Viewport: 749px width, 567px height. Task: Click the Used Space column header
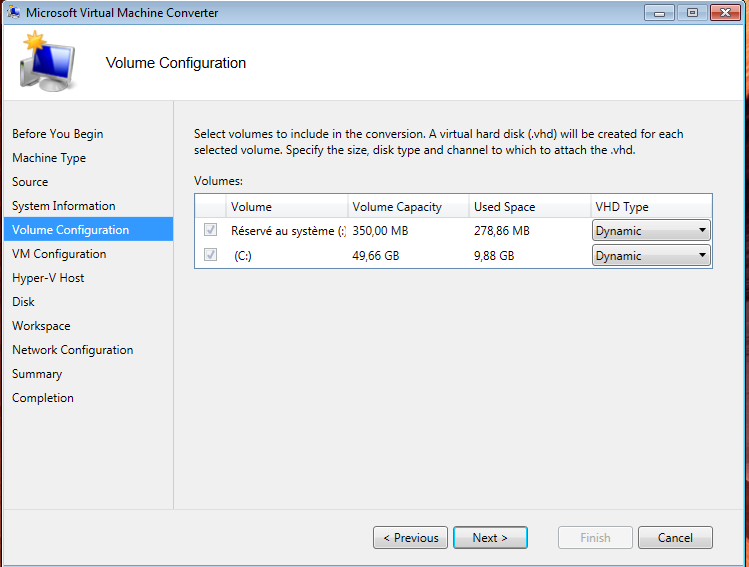click(504, 207)
